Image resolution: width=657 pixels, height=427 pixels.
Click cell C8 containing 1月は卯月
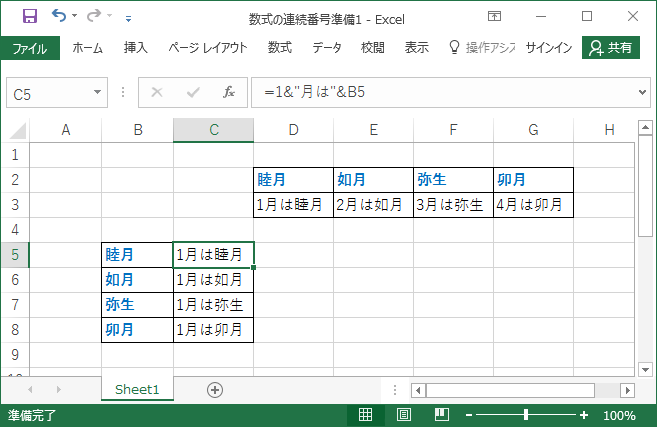(214, 330)
